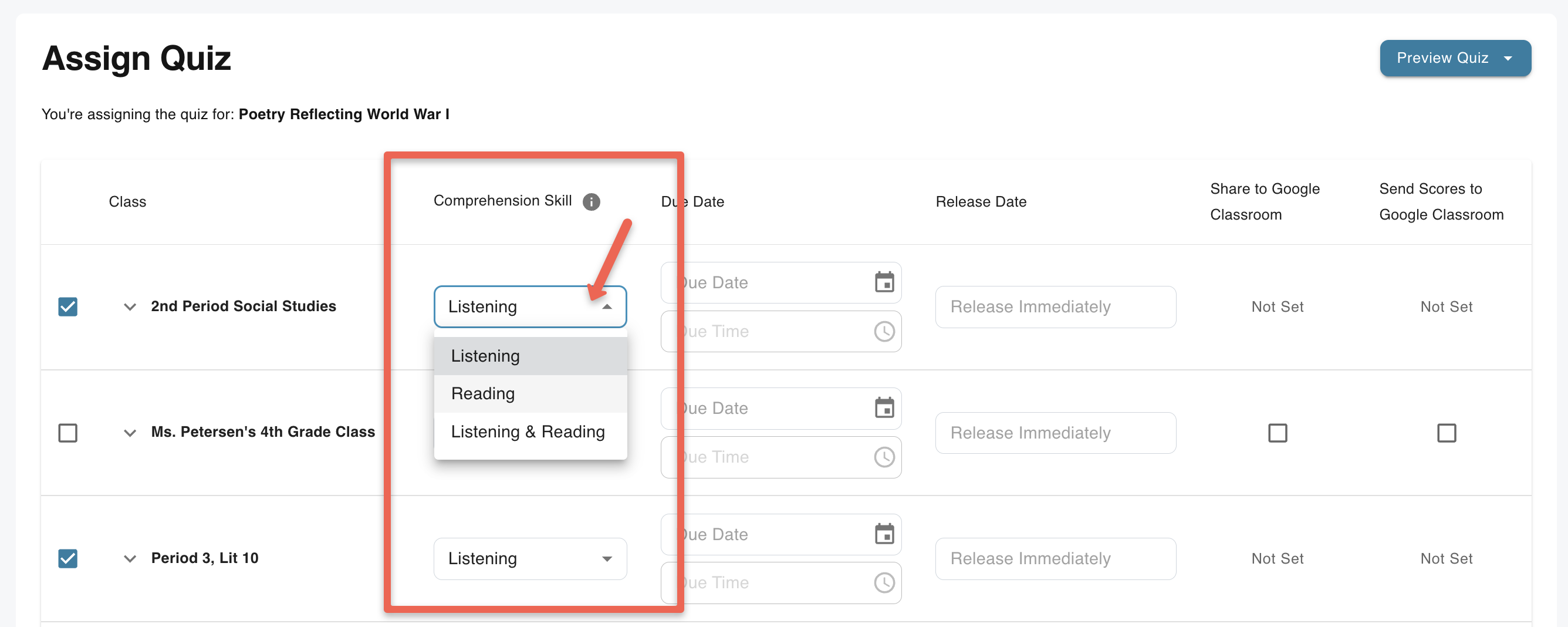
Task: Expand the 2nd Period Social Studies row chevron
Action: tap(130, 307)
